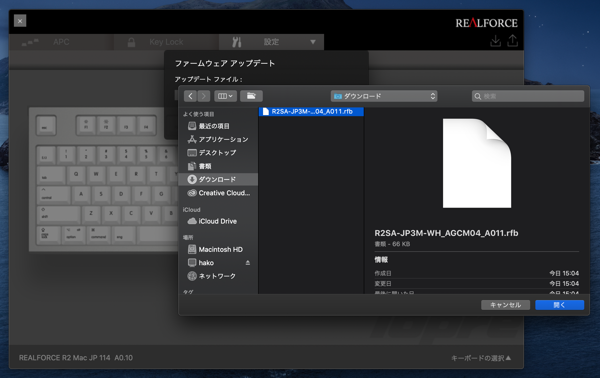Select ダウンロード in the sidebar
This screenshot has height=378, width=600.
coord(218,179)
